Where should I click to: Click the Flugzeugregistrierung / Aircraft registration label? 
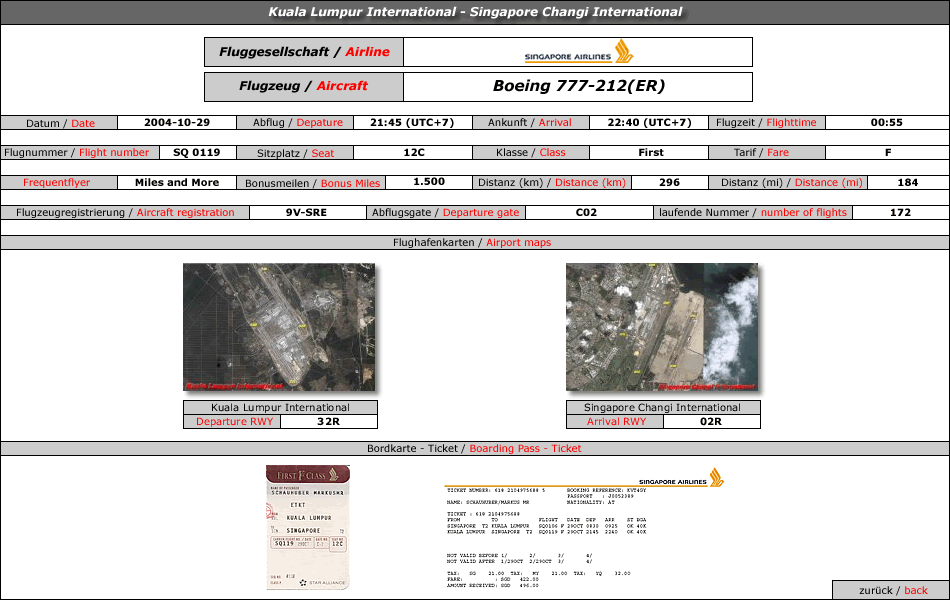coord(125,213)
